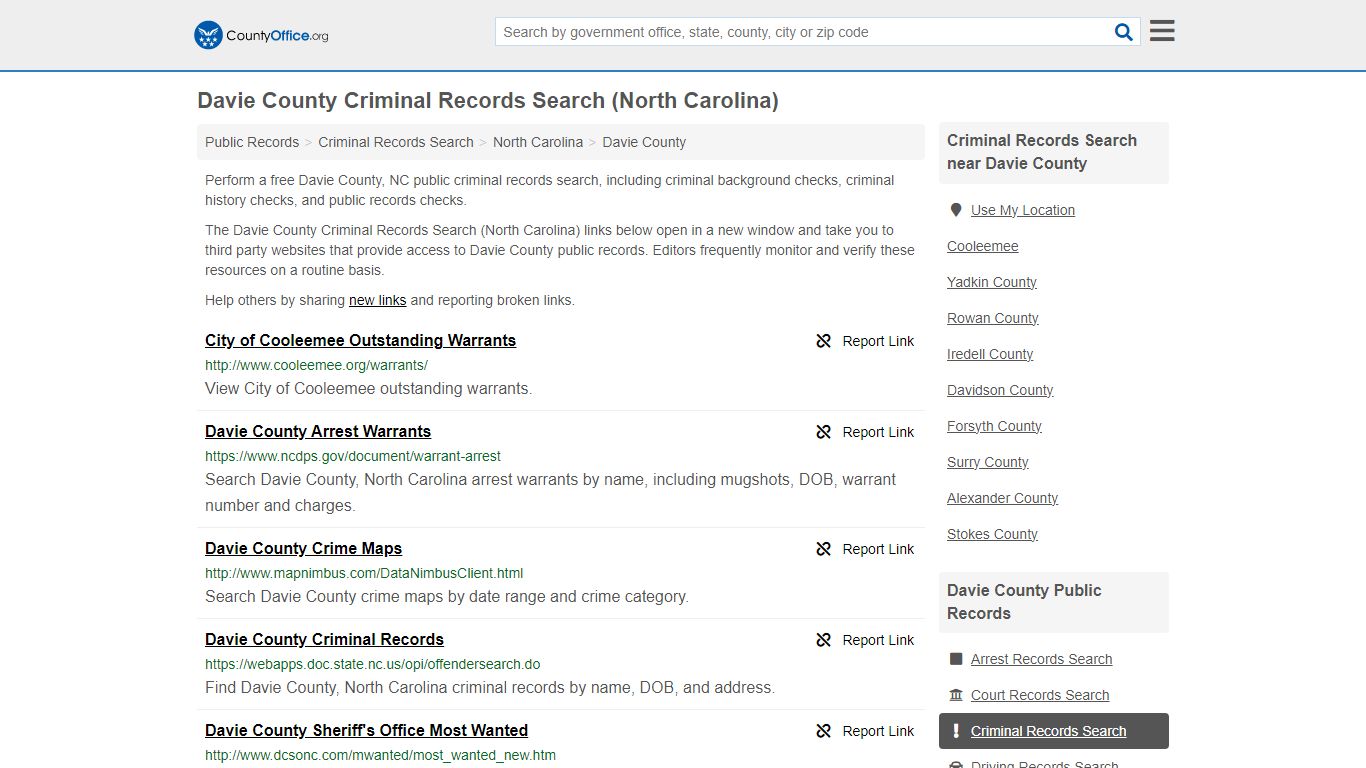1366x768 pixels.
Task: Click the Criminal Records Search exclamation icon
Action: (x=956, y=731)
